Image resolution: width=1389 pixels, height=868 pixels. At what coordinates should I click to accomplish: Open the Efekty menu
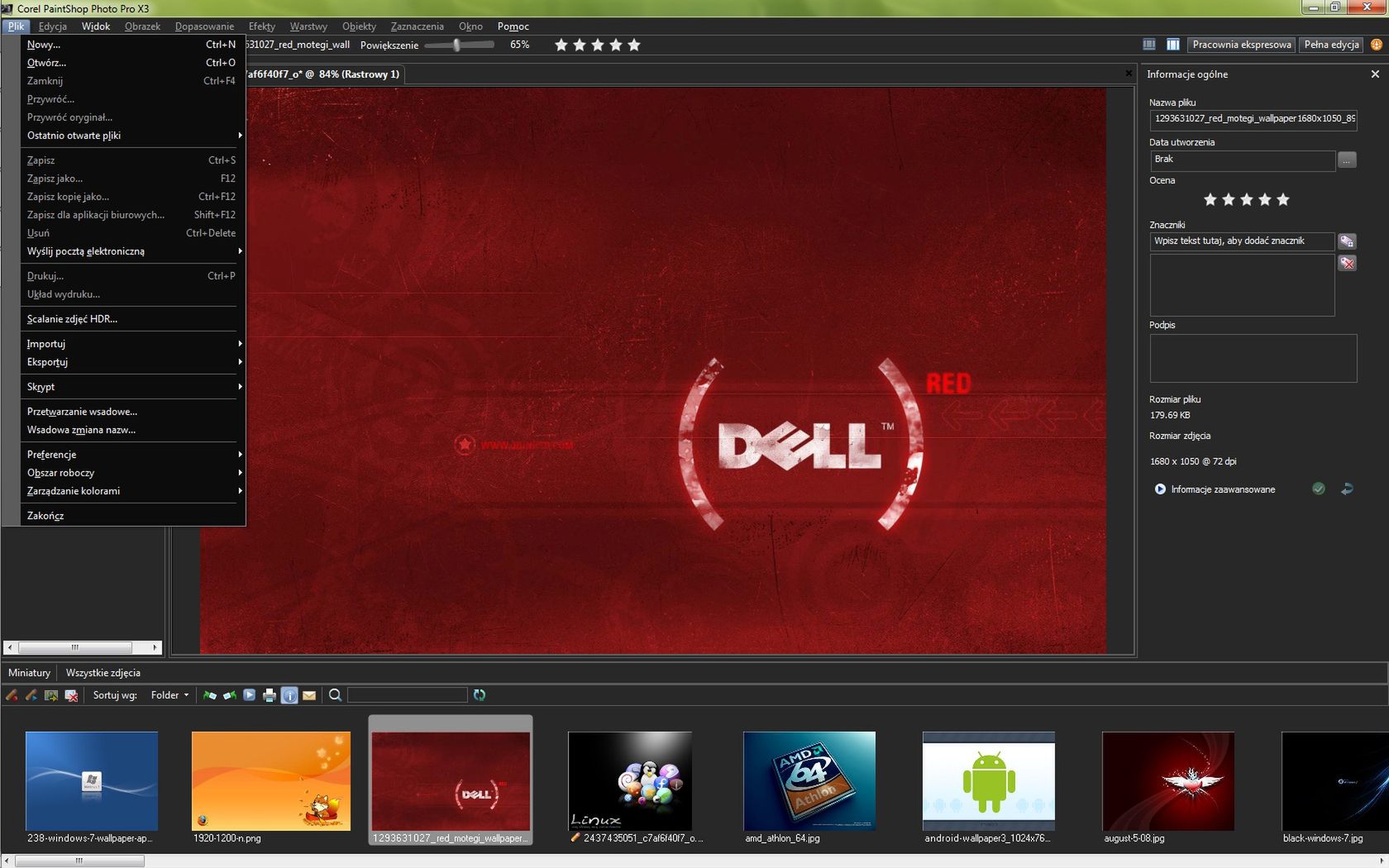(262, 26)
